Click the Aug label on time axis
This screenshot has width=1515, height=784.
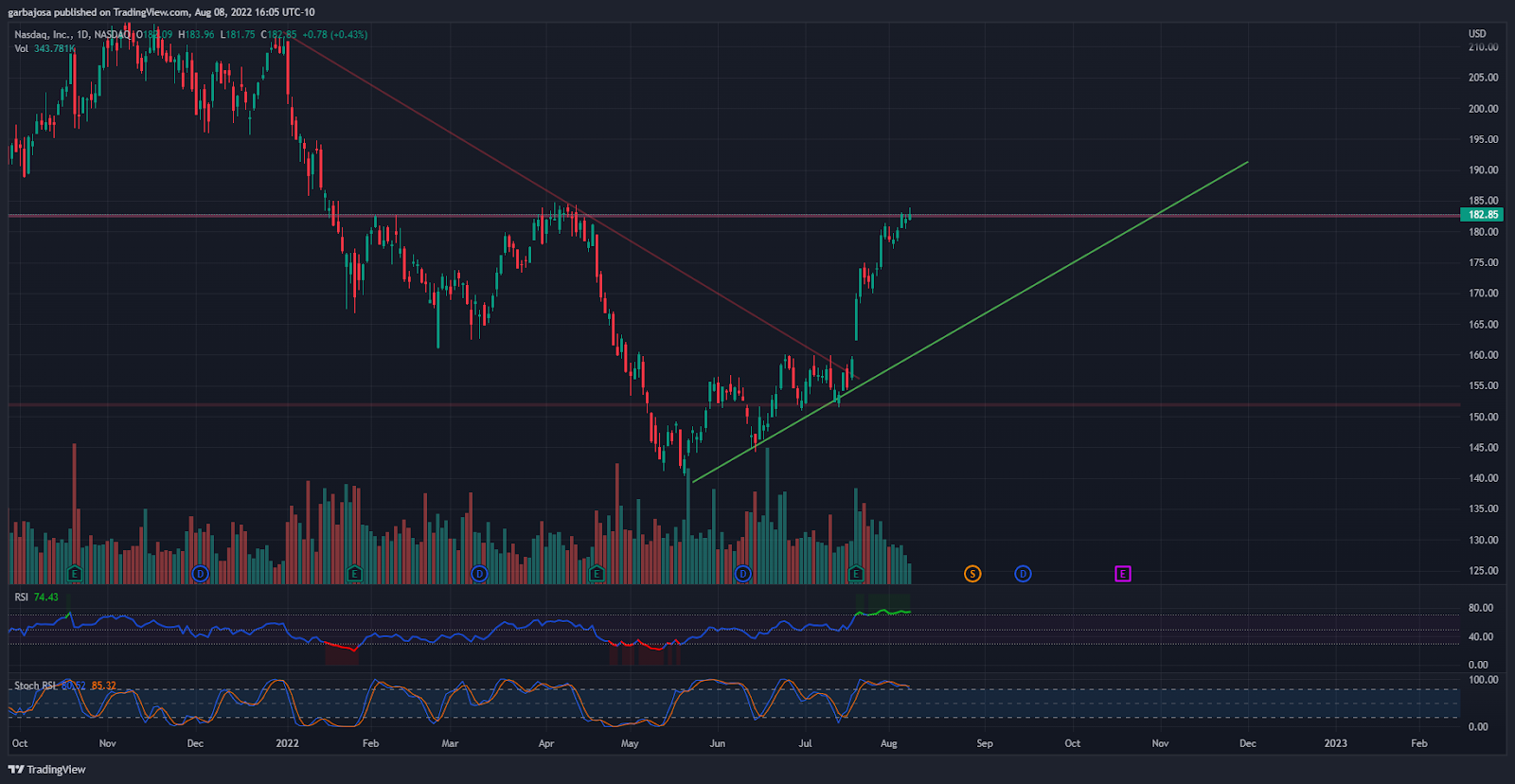pos(888,743)
